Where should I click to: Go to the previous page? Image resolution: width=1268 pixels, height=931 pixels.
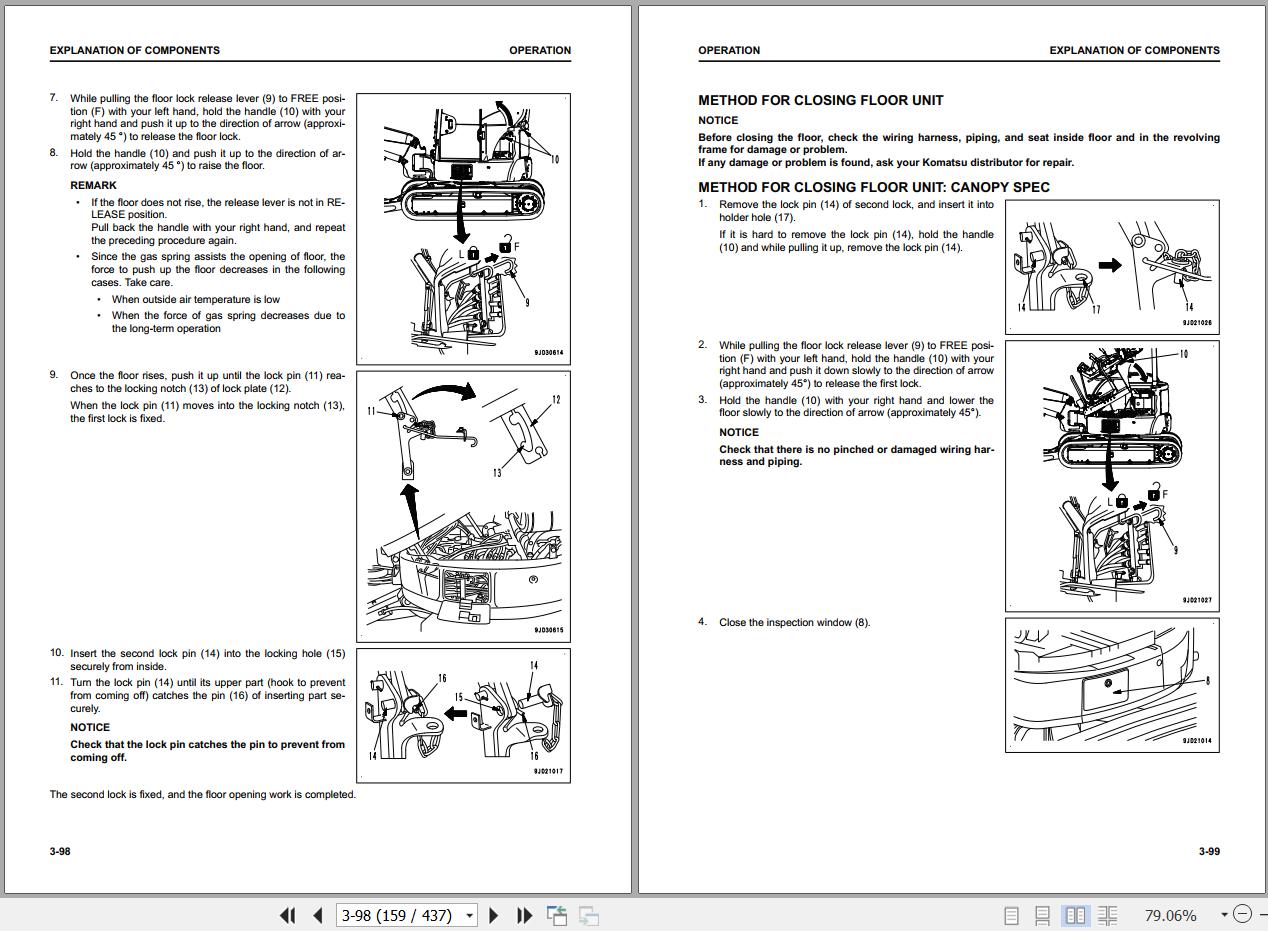tap(318, 915)
